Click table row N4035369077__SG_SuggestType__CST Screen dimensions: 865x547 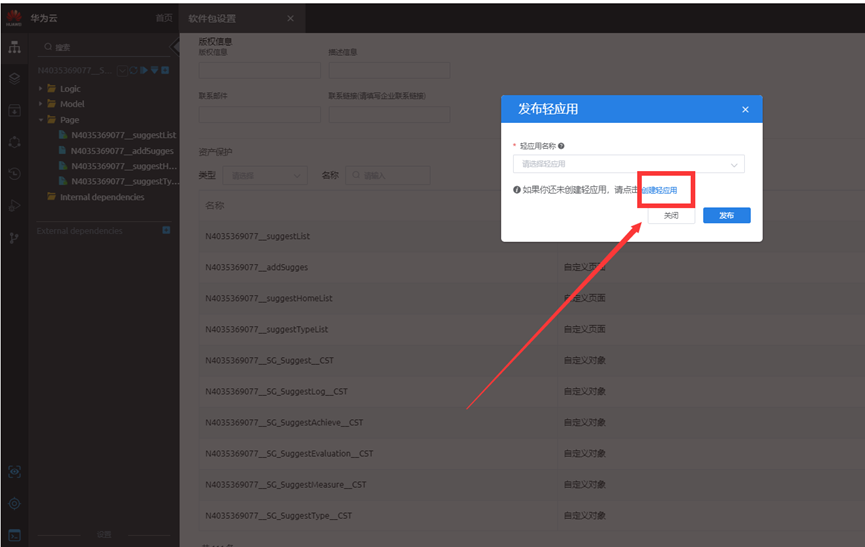532,516
